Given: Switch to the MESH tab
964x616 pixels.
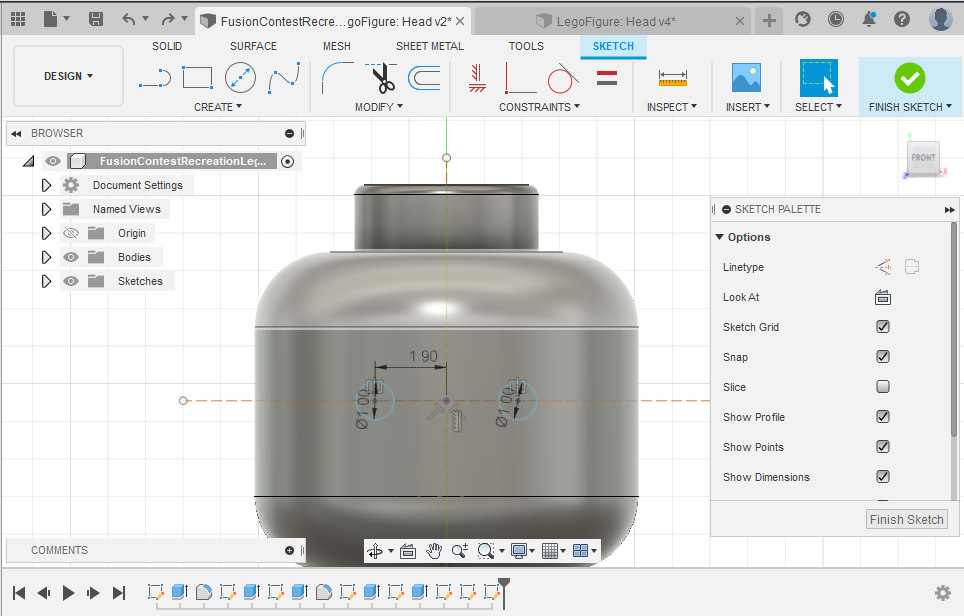Looking at the screenshot, I should tap(337, 46).
